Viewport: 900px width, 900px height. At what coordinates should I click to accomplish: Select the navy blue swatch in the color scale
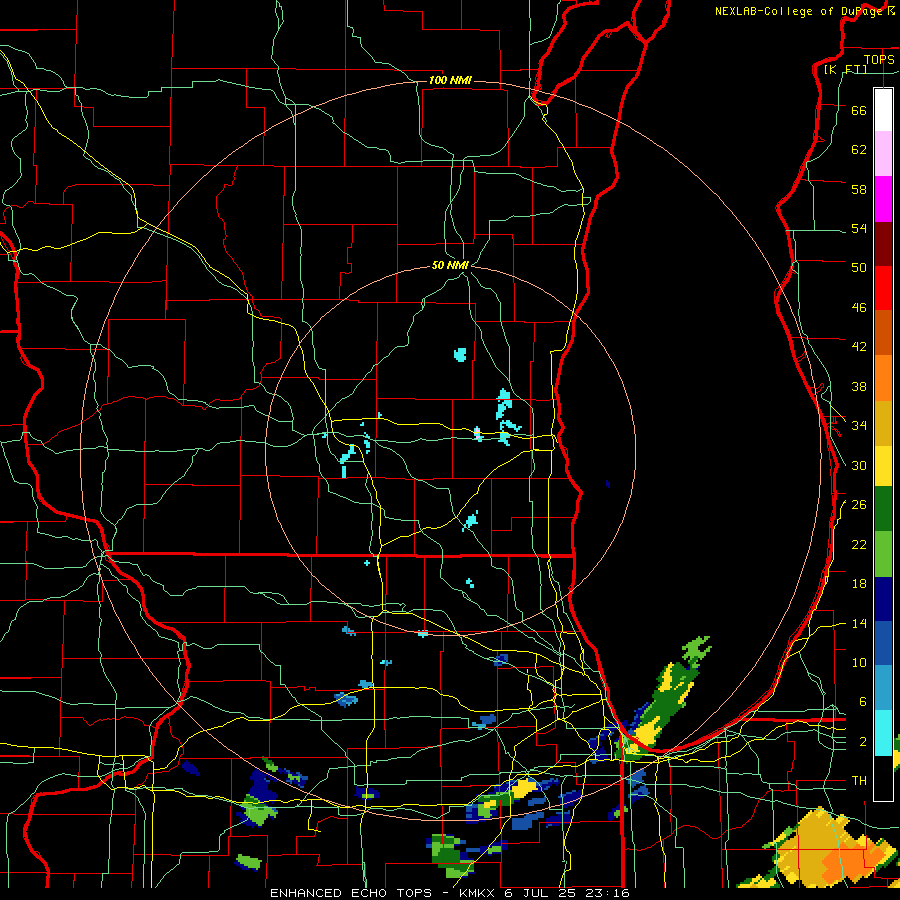[x=883, y=599]
